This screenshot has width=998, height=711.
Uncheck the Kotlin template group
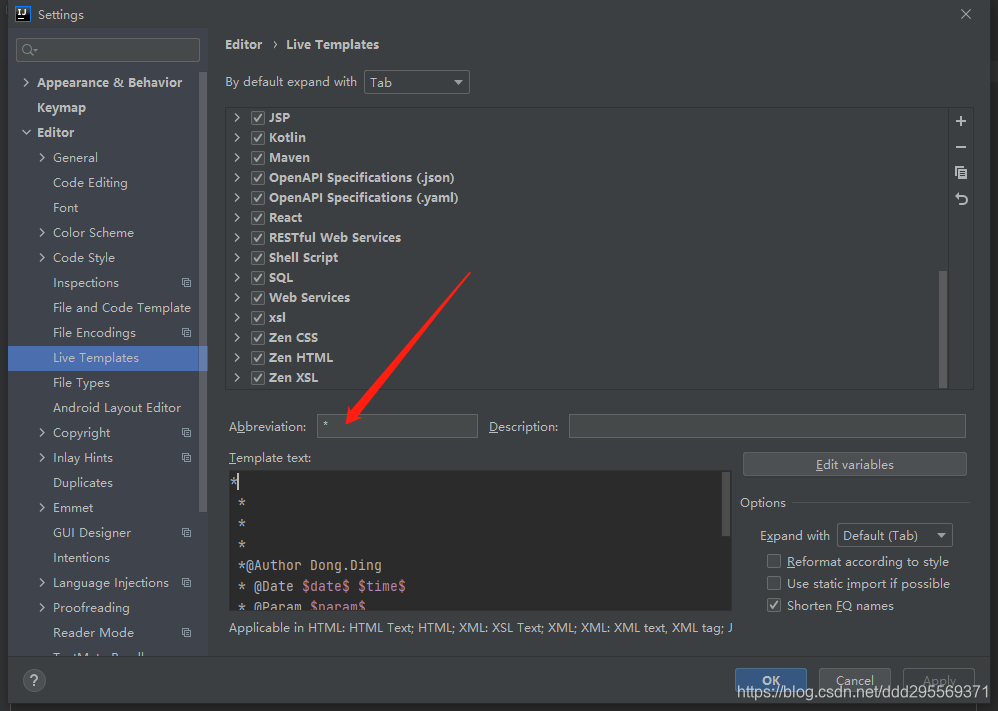click(258, 137)
